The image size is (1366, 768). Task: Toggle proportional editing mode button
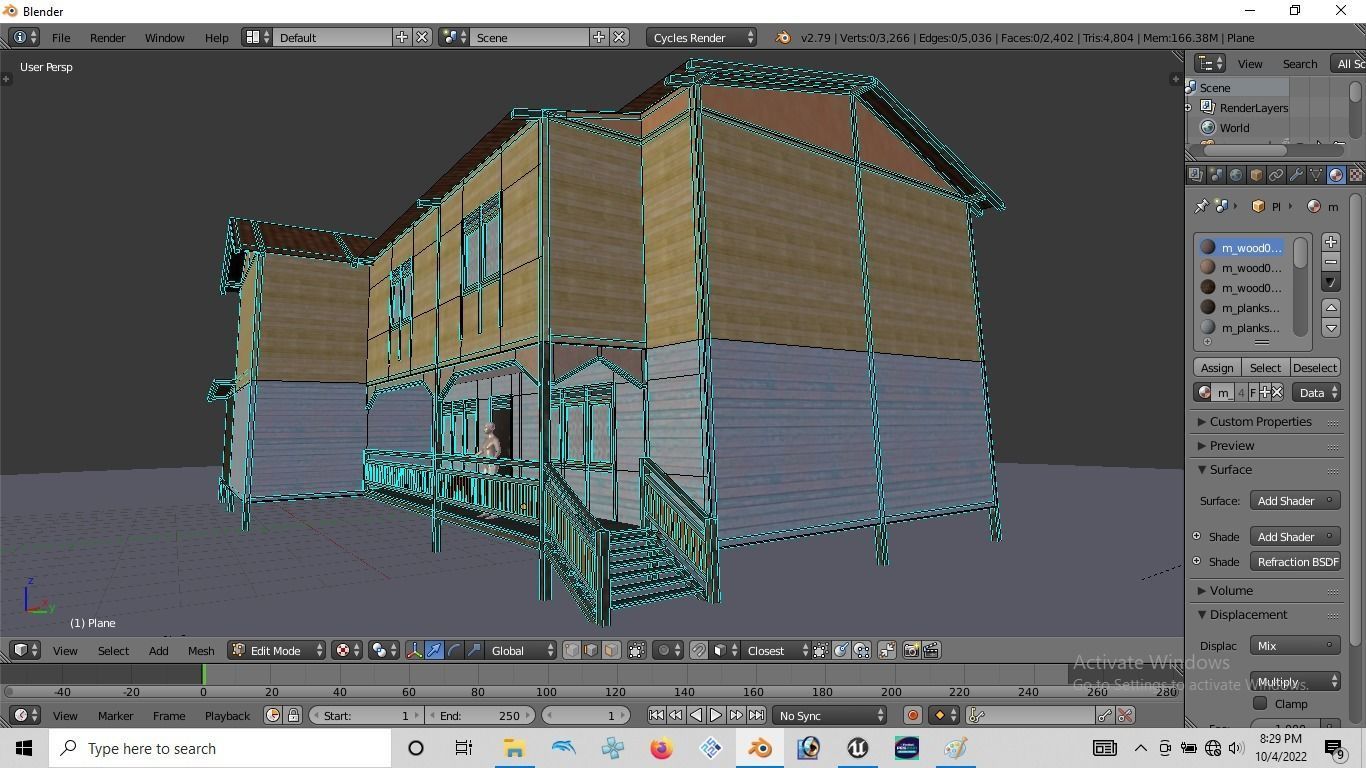click(668, 650)
